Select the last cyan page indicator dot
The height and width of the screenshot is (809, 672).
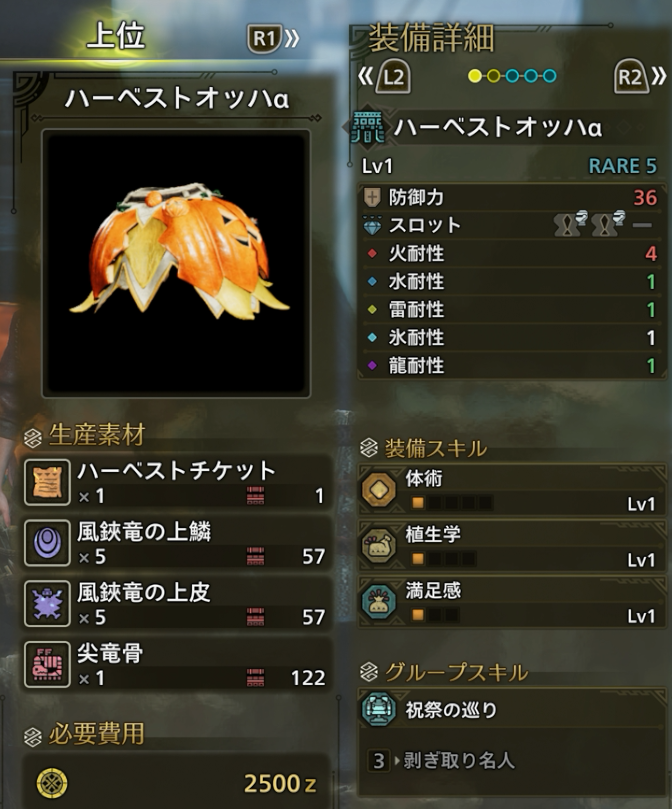tap(550, 76)
